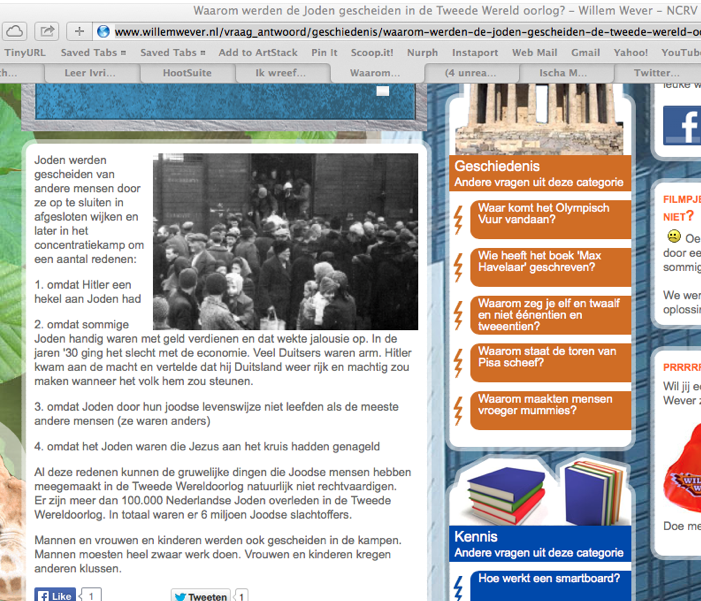The image size is (701, 601).
Task: Click lightning icon beside Max Havelaar question
Action: (458, 267)
